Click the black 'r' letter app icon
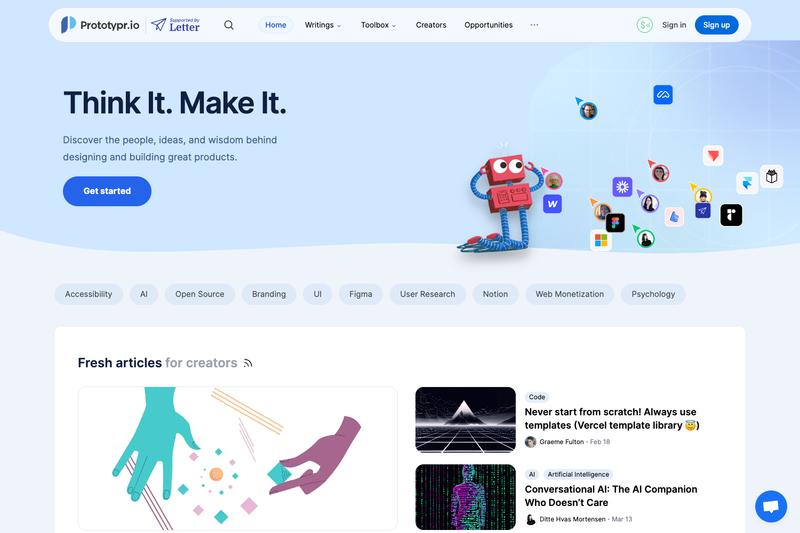The image size is (800, 533). tap(731, 215)
